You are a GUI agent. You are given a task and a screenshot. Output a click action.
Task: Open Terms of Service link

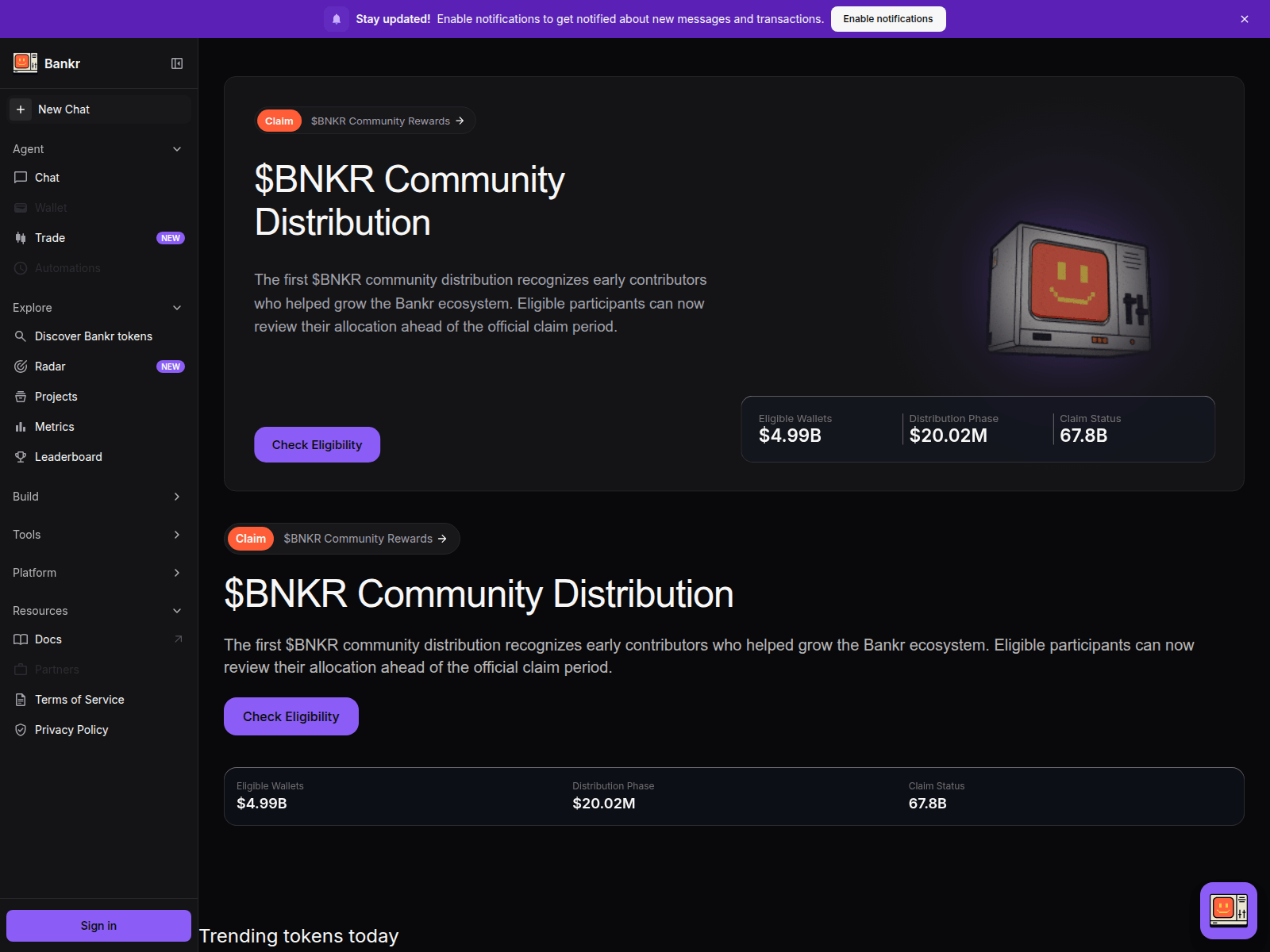(x=98, y=700)
